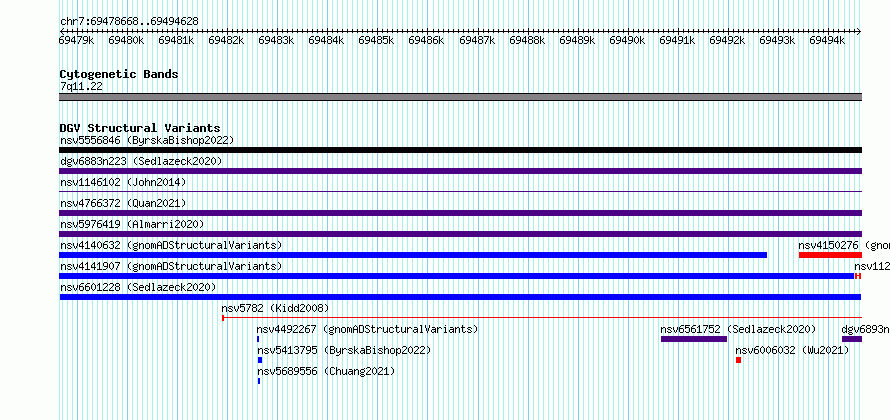The image size is (890, 420).
Task: Click the chr7:69478668..69494628 coordinate label
Action: click(x=129, y=22)
